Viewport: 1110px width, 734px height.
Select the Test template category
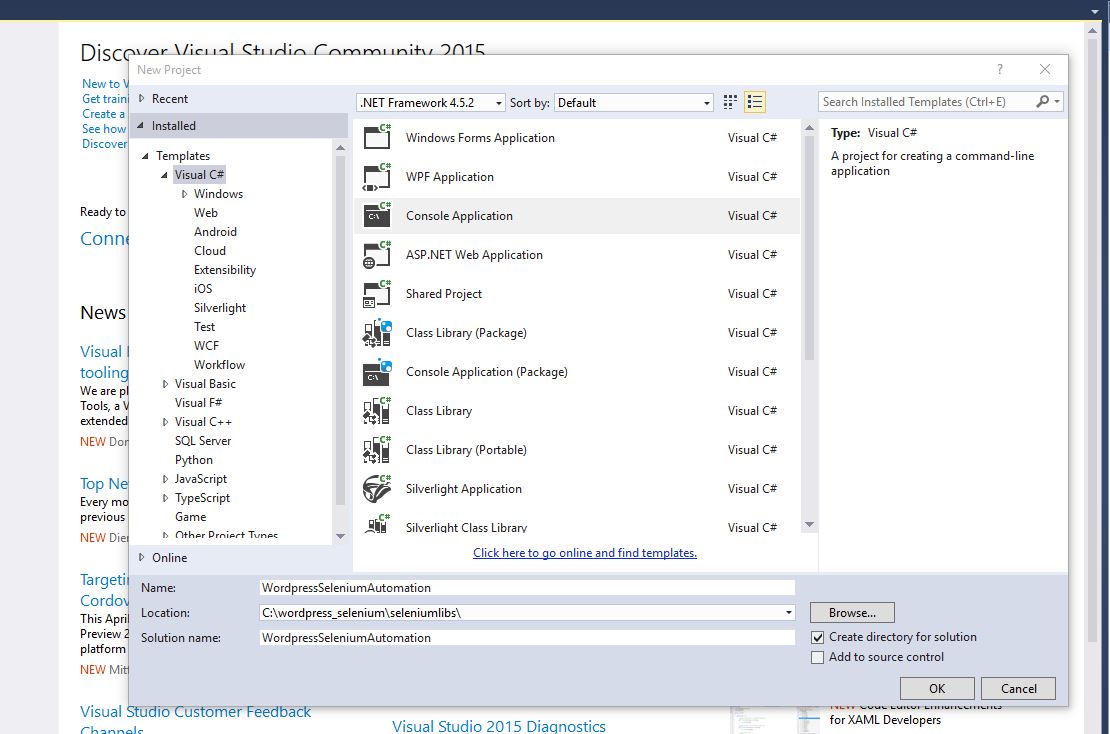coord(205,327)
